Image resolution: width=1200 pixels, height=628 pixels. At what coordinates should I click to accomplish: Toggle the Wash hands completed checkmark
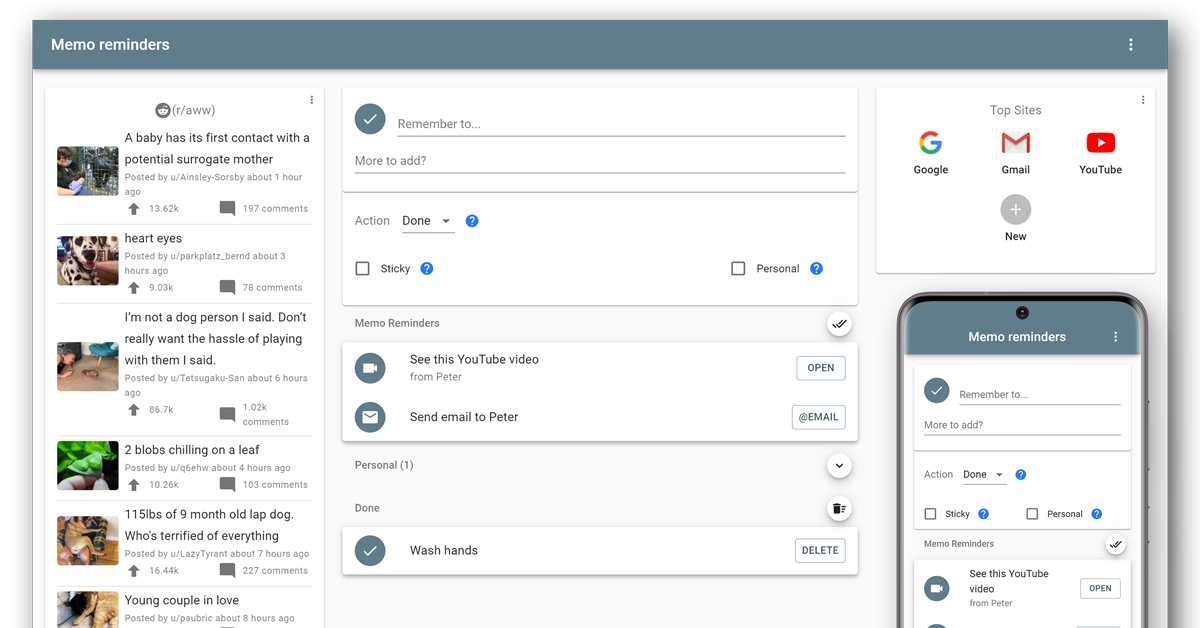pos(370,551)
